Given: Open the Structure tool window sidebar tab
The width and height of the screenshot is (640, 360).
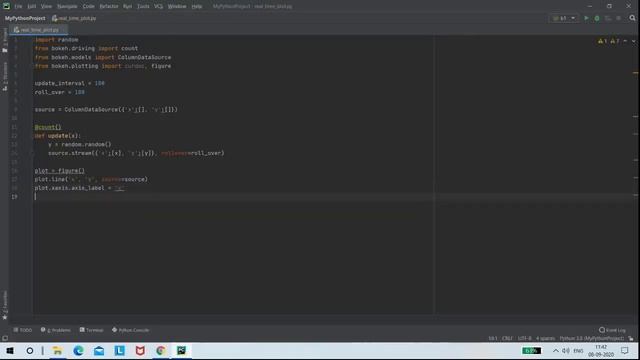Looking at the screenshot, I should (x=5, y=76).
